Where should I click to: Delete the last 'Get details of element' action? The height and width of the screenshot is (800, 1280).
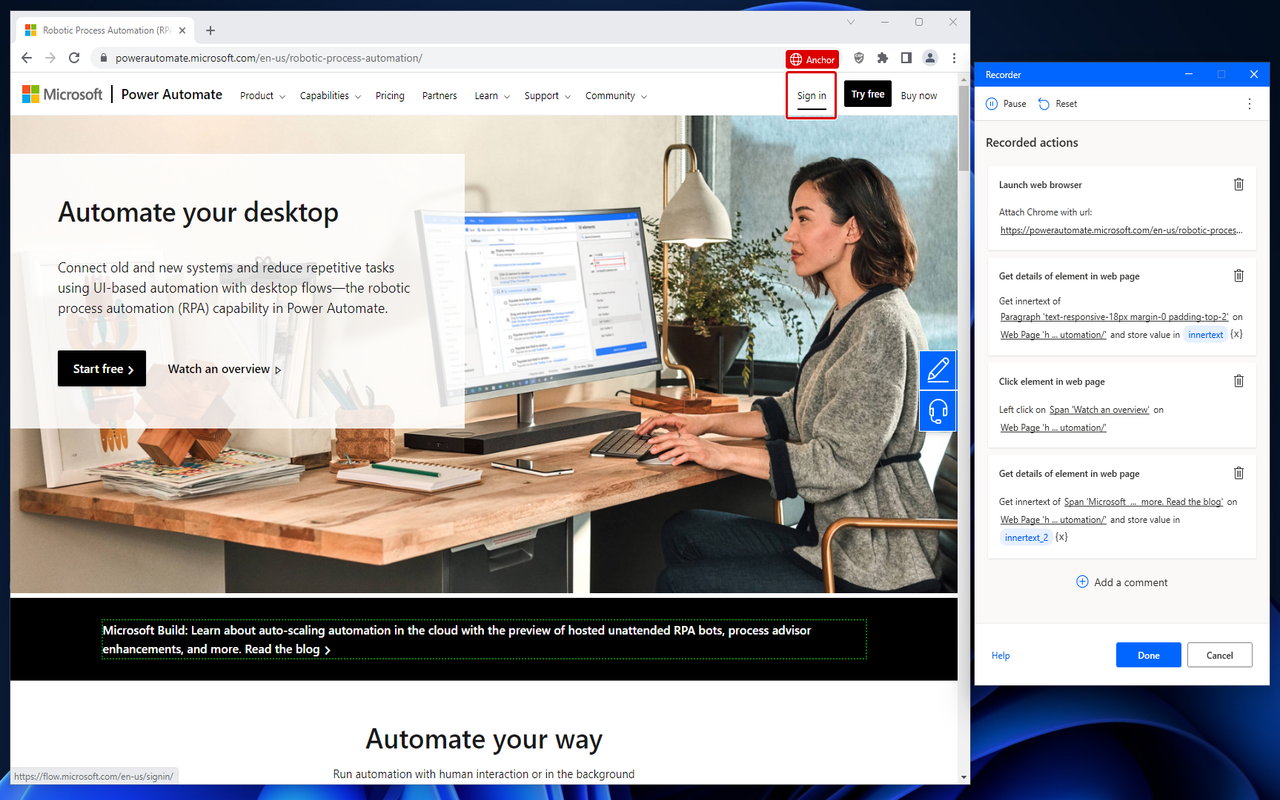pos(1238,472)
